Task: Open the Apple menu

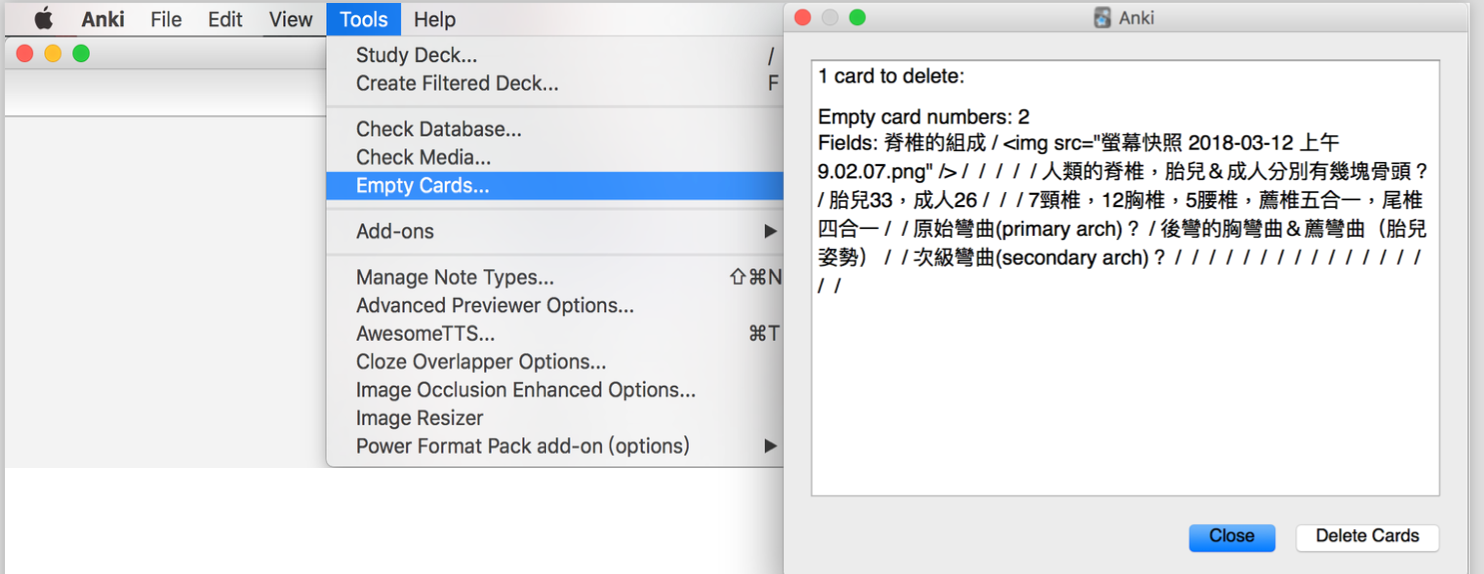Action: pyautogui.click(x=44, y=19)
